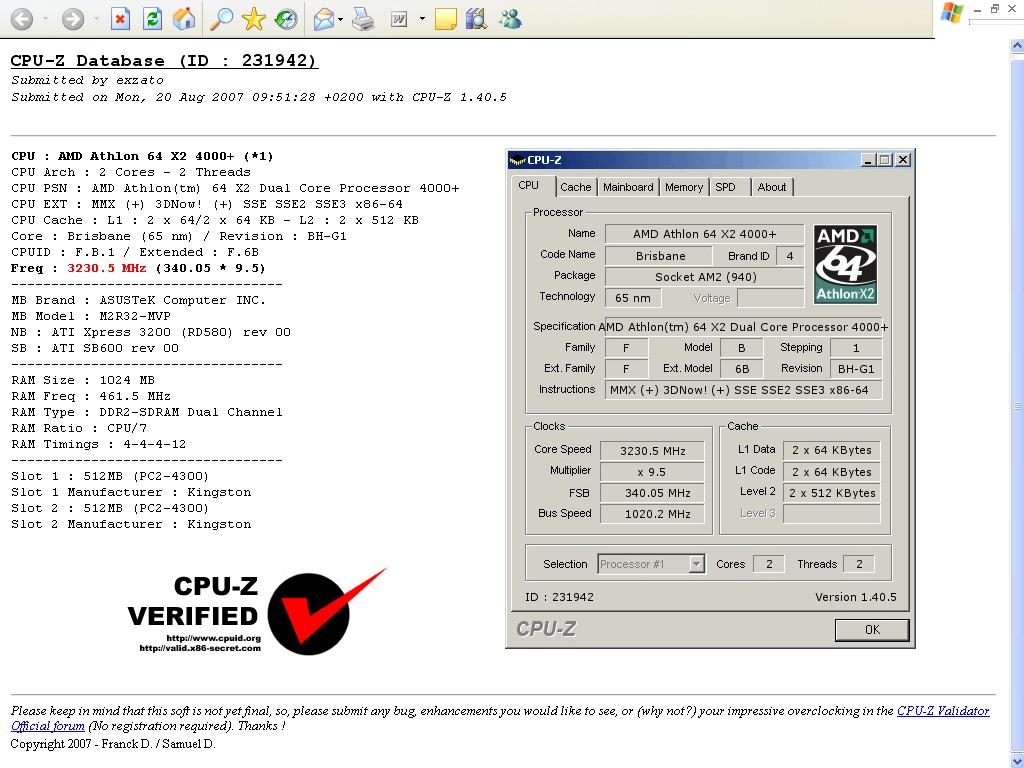Click the CPU-Z title bar icon
Viewport: 1024px width, 768px height.
coord(517,160)
